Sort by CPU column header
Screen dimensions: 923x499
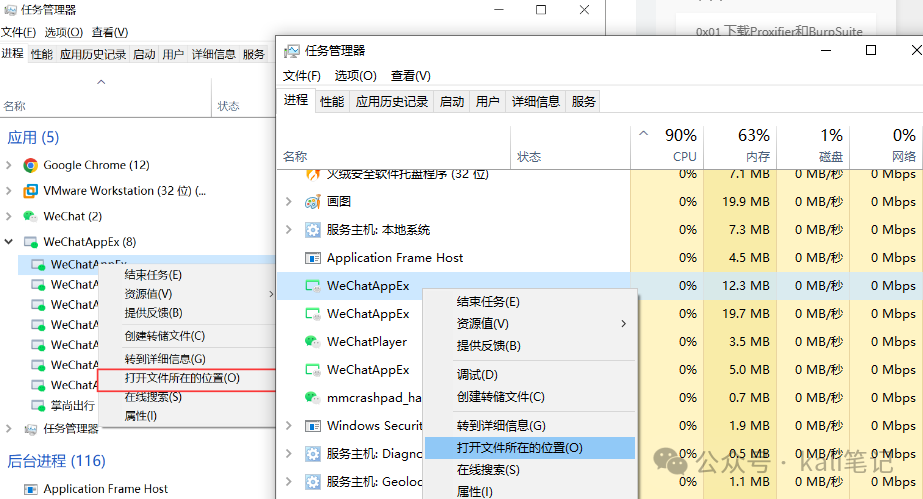click(x=667, y=147)
